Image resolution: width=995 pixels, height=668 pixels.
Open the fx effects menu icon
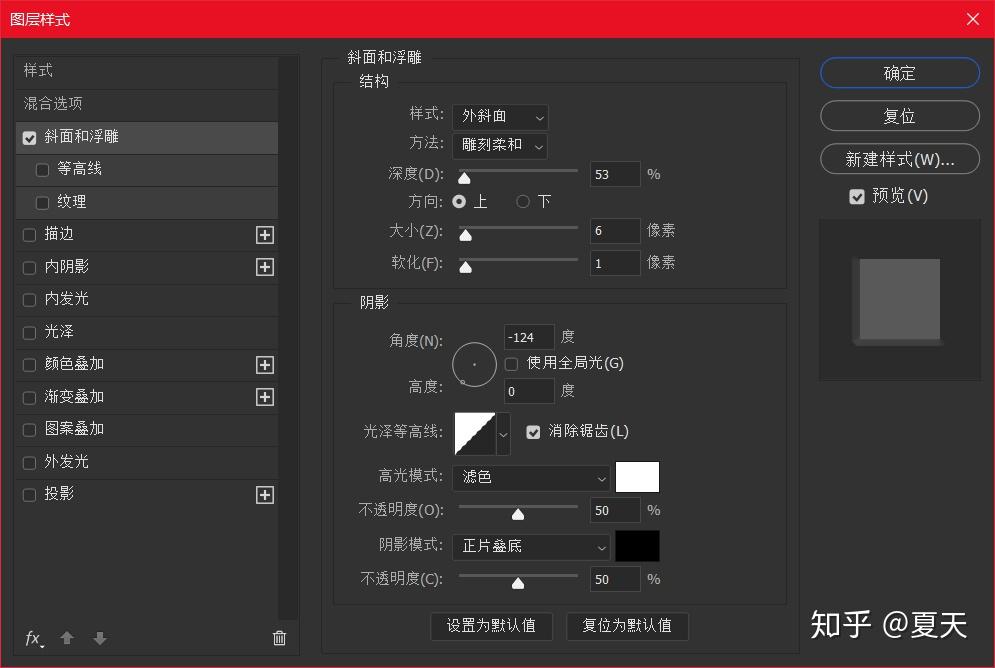click(x=34, y=638)
